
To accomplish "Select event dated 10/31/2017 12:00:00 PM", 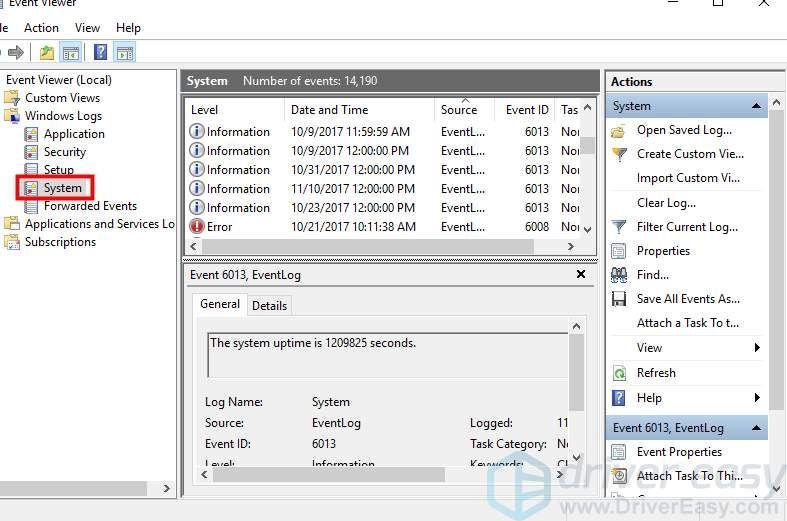I will click(384, 170).
